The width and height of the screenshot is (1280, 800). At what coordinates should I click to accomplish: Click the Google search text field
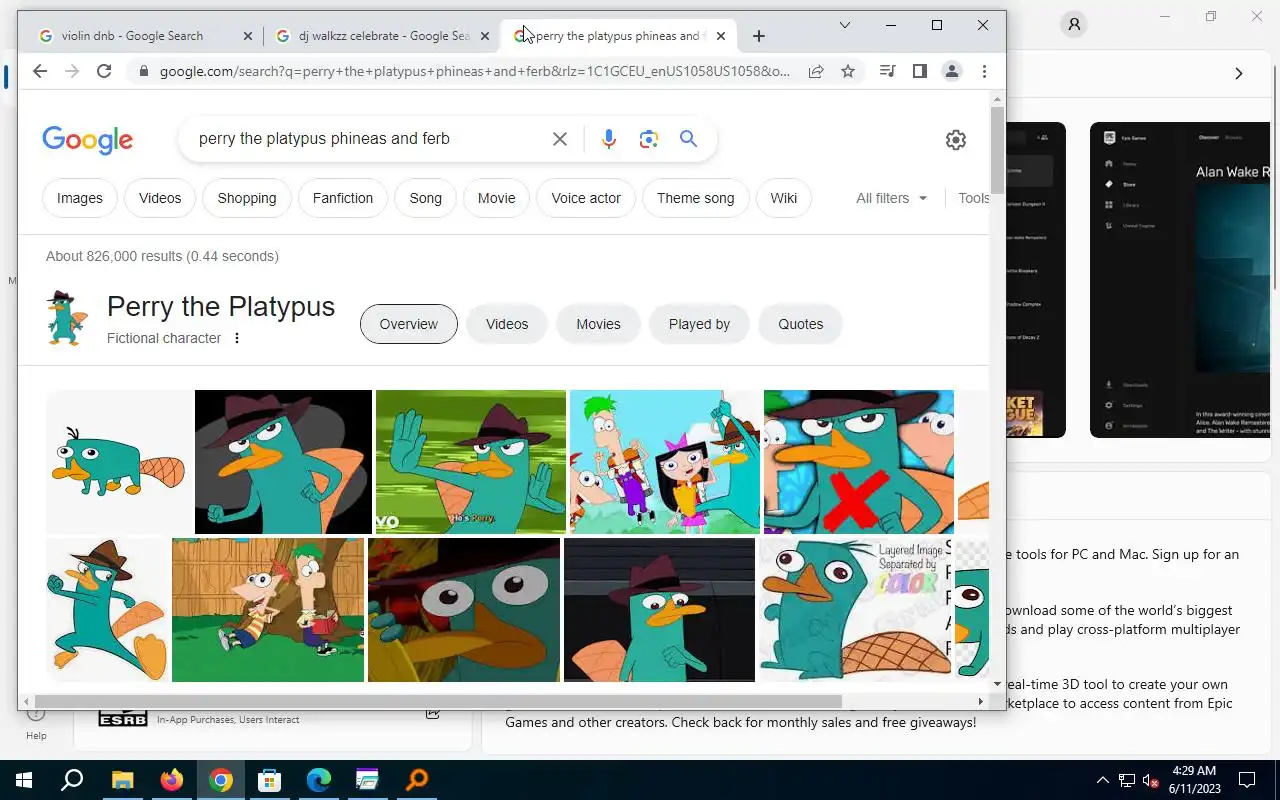click(366, 139)
